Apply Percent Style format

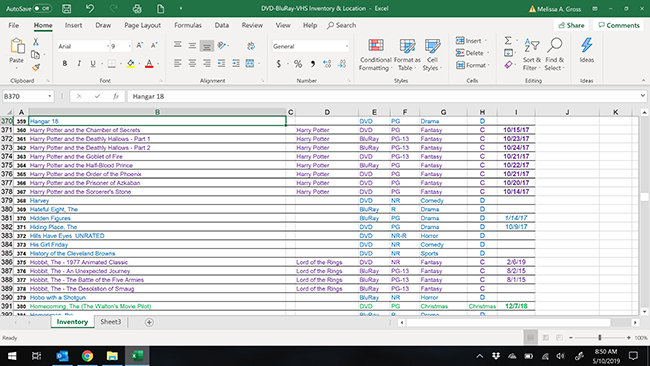(x=298, y=64)
